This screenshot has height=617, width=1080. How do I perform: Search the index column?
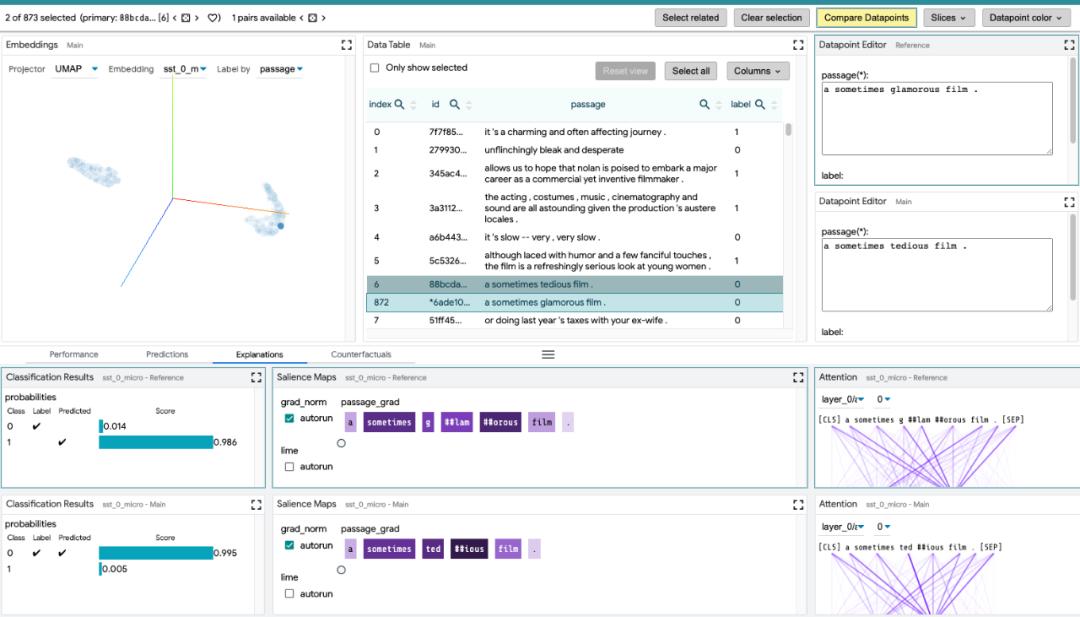[399, 104]
